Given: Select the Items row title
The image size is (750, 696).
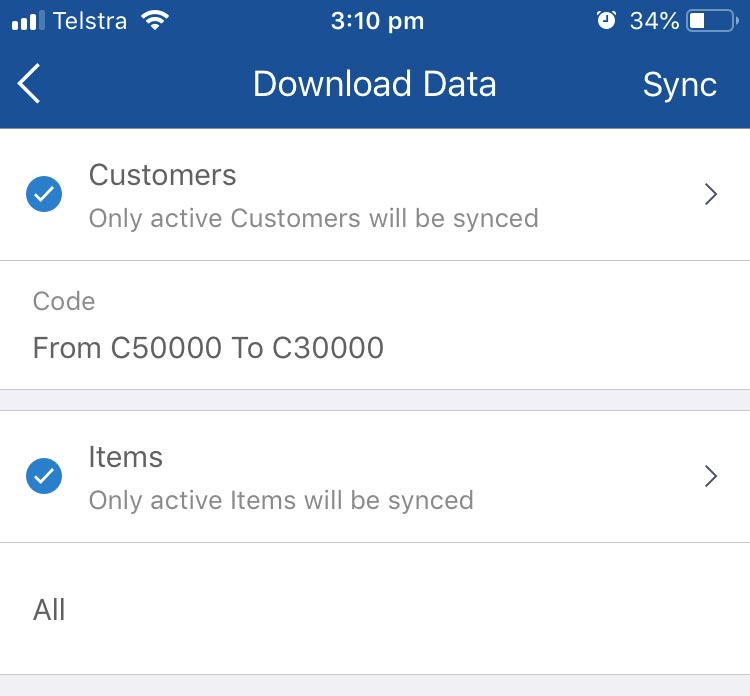Looking at the screenshot, I should [x=126, y=457].
